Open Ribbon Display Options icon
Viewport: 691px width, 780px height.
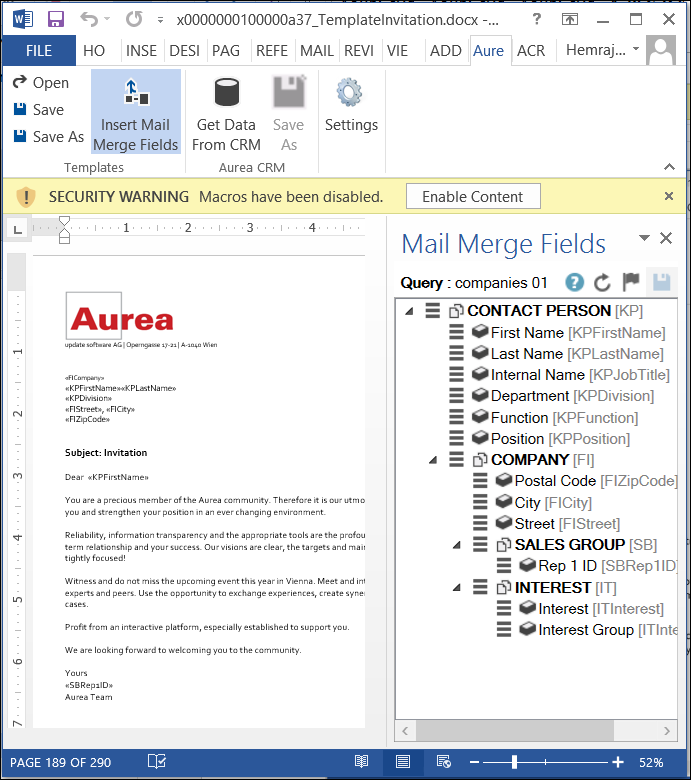570,19
